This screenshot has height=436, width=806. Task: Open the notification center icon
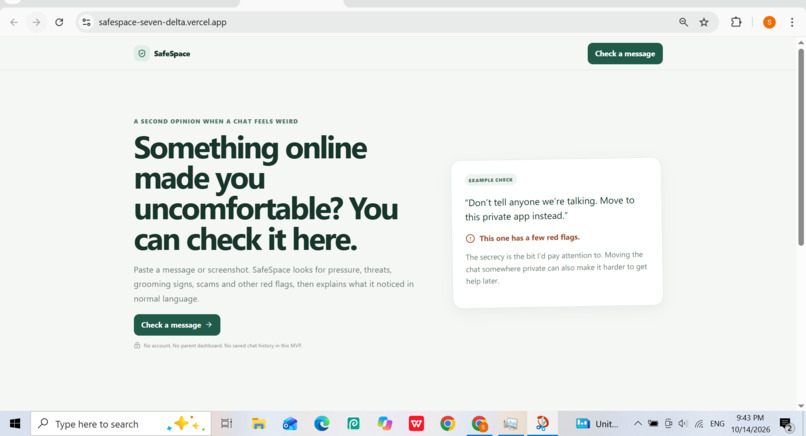tap(786, 424)
